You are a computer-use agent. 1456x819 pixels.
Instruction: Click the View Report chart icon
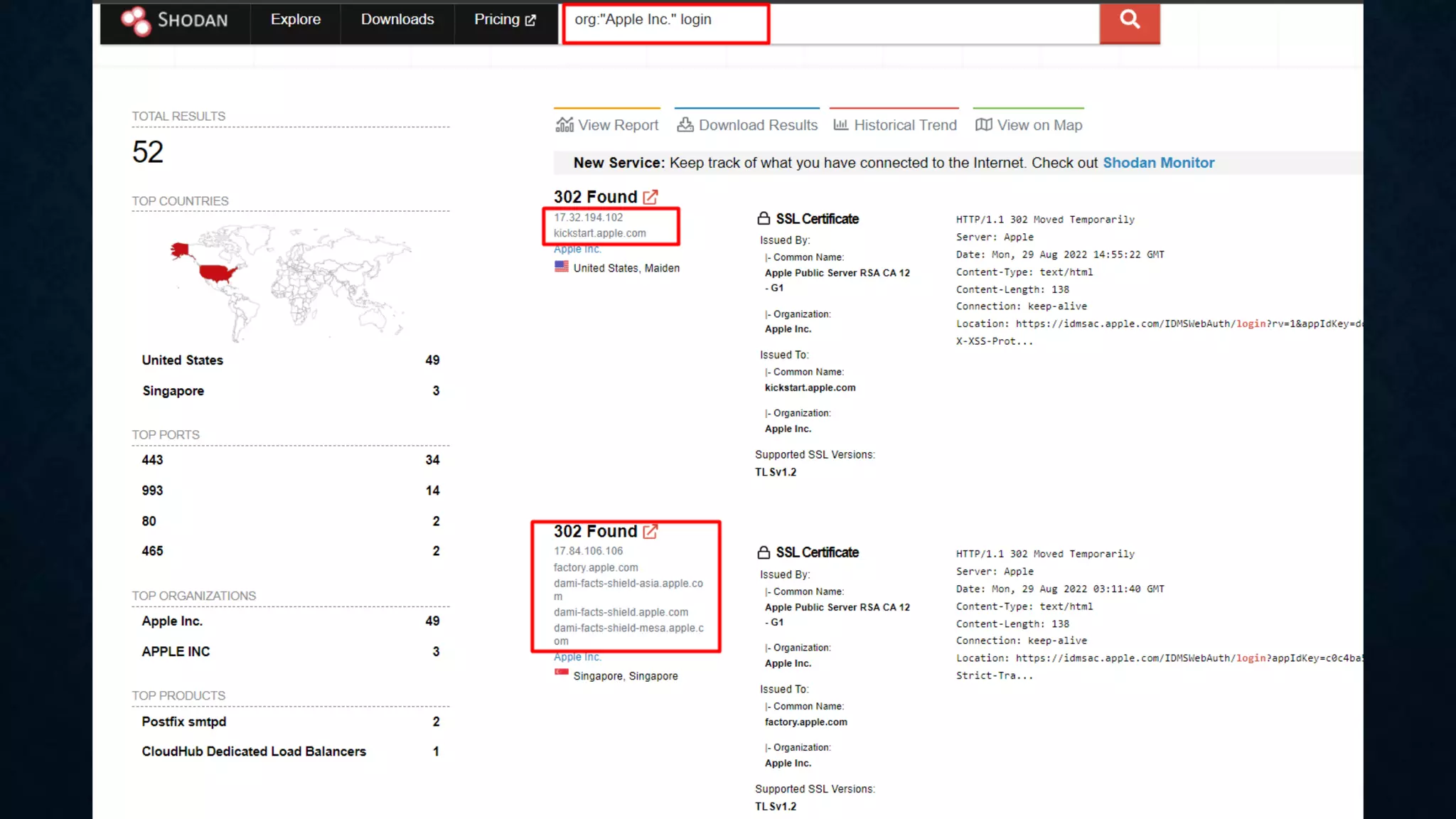tap(564, 125)
